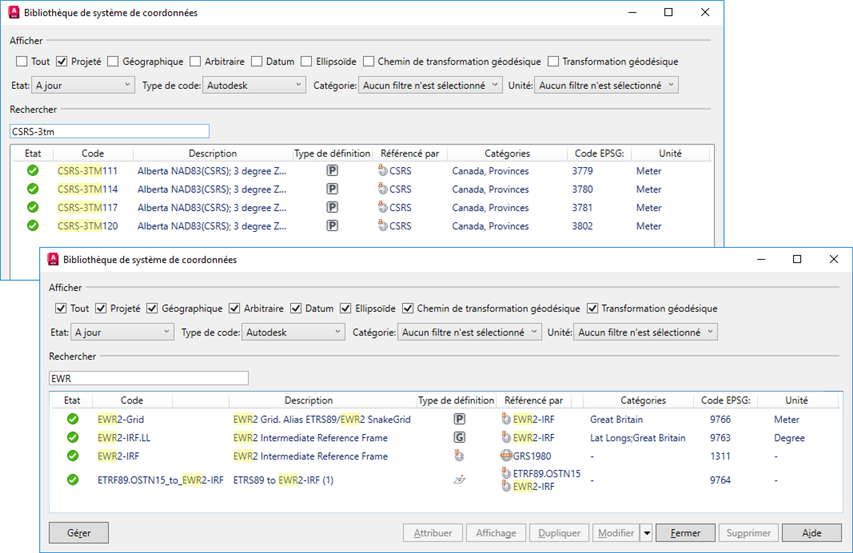Viewport: 853px width, 553px height.
Task: Click the GRS1980 ellipsoid icon
Action: (x=506, y=456)
